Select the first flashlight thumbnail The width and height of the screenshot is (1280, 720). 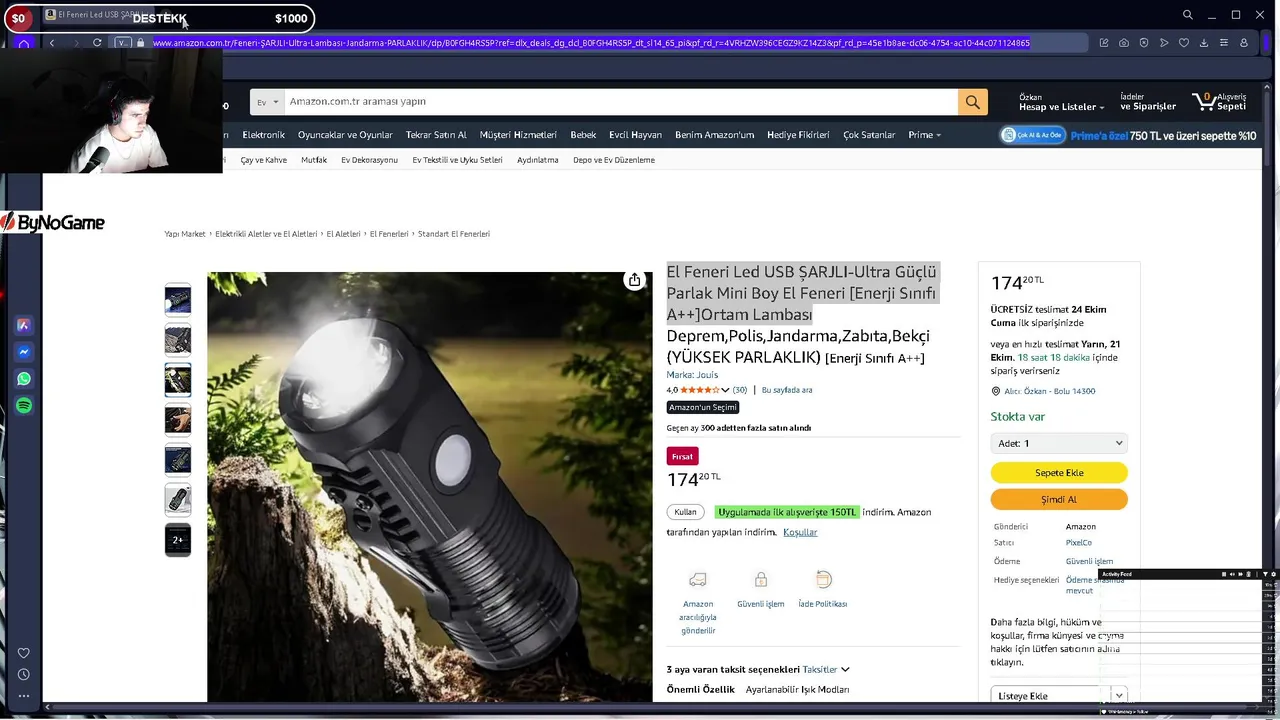(178, 300)
